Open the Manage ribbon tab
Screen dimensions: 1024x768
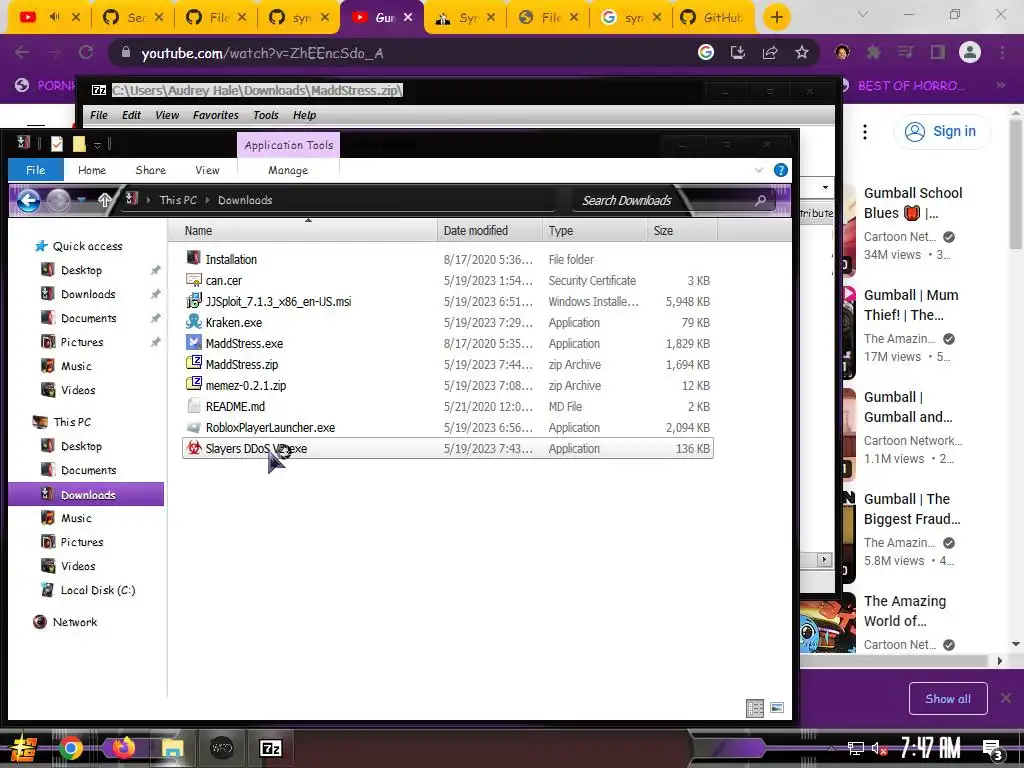(x=288, y=170)
